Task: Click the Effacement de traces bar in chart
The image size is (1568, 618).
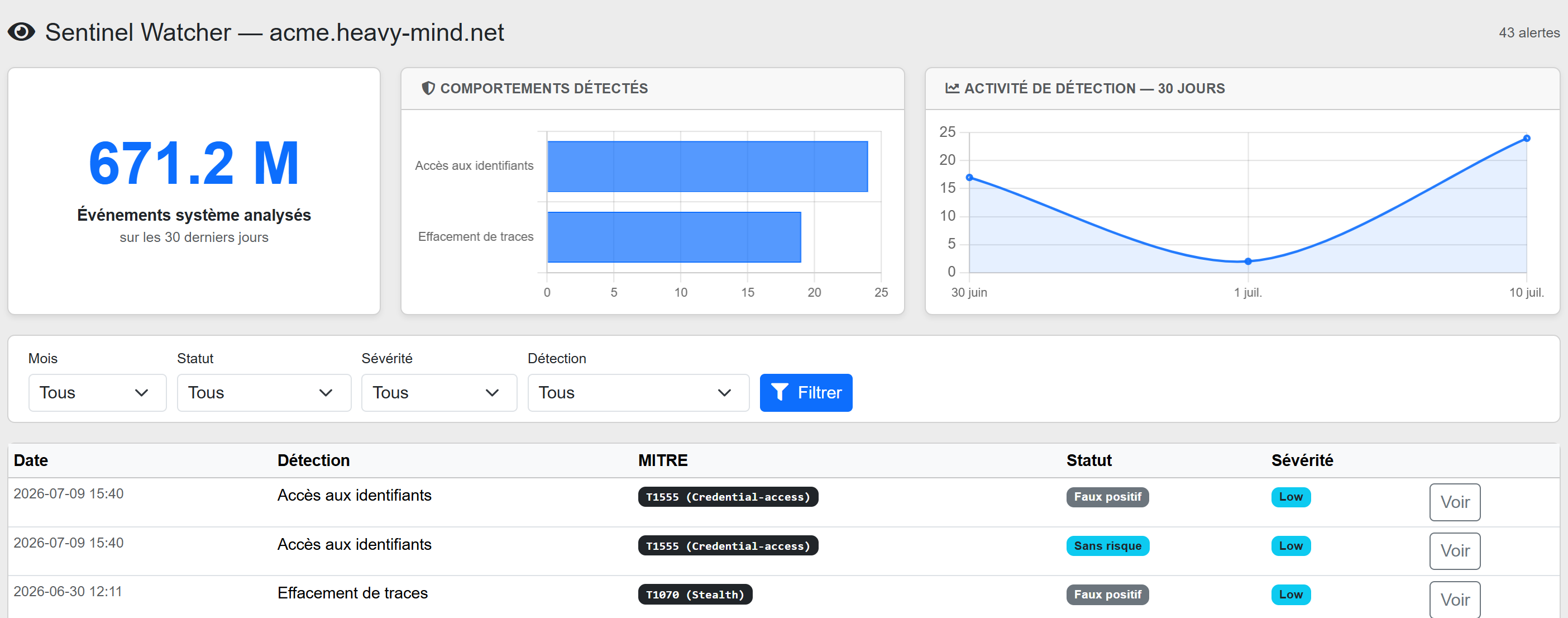Action: point(674,237)
